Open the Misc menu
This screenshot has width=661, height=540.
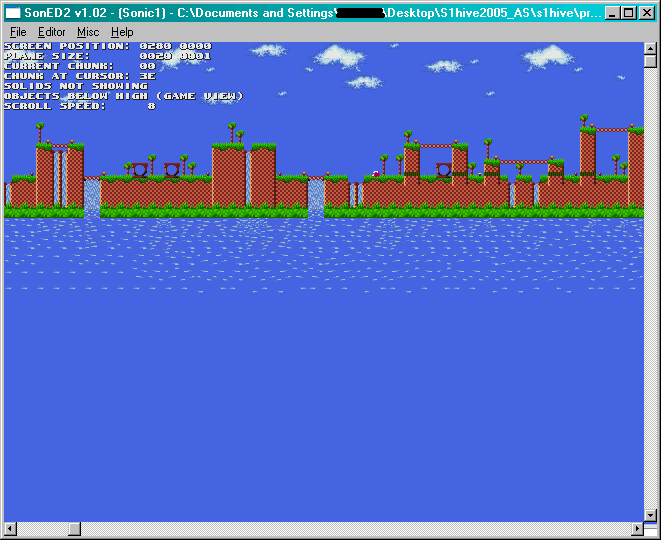(88, 32)
